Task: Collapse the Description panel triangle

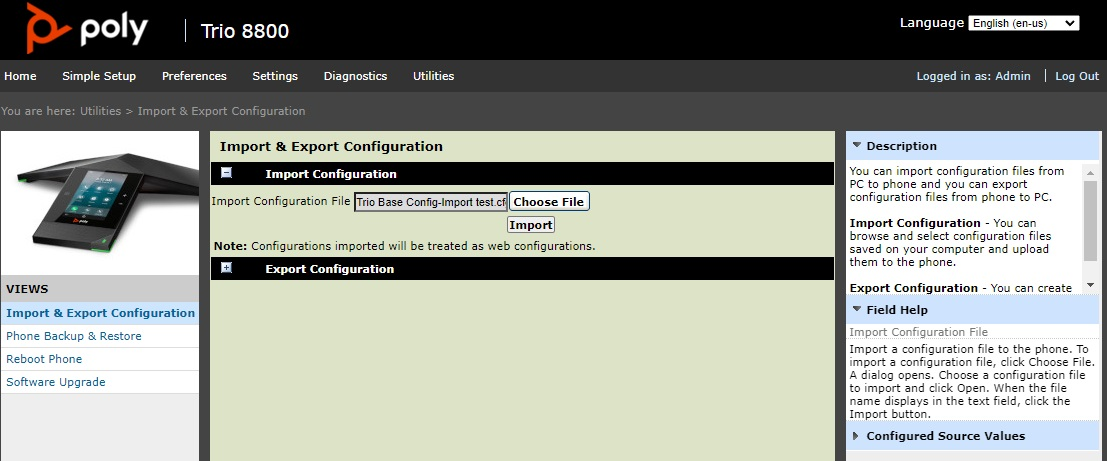Action: click(857, 146)
